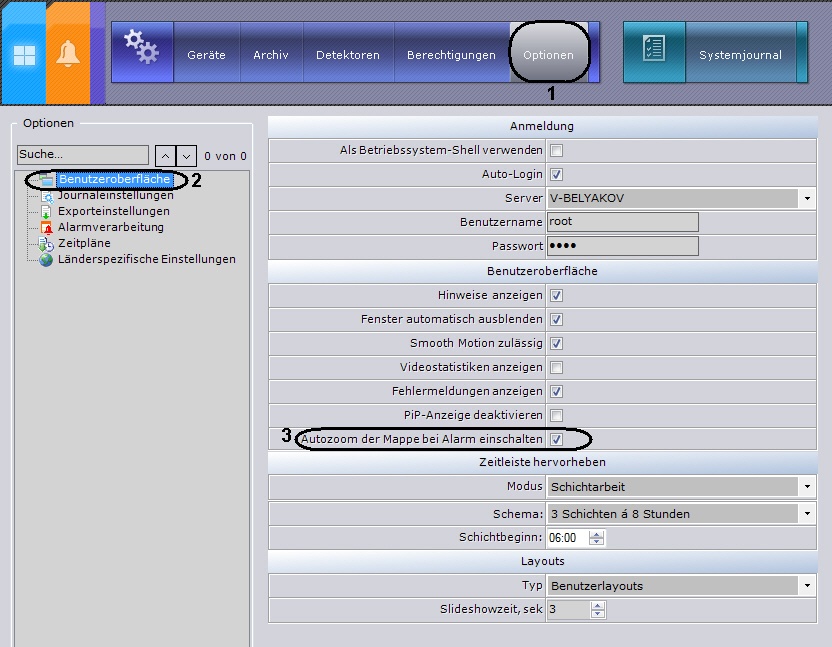This screenshot has height=647, width=832.
Task: Toggle Autozoom der Mappe bei Alarm checkbox
Action: (556, 439)
